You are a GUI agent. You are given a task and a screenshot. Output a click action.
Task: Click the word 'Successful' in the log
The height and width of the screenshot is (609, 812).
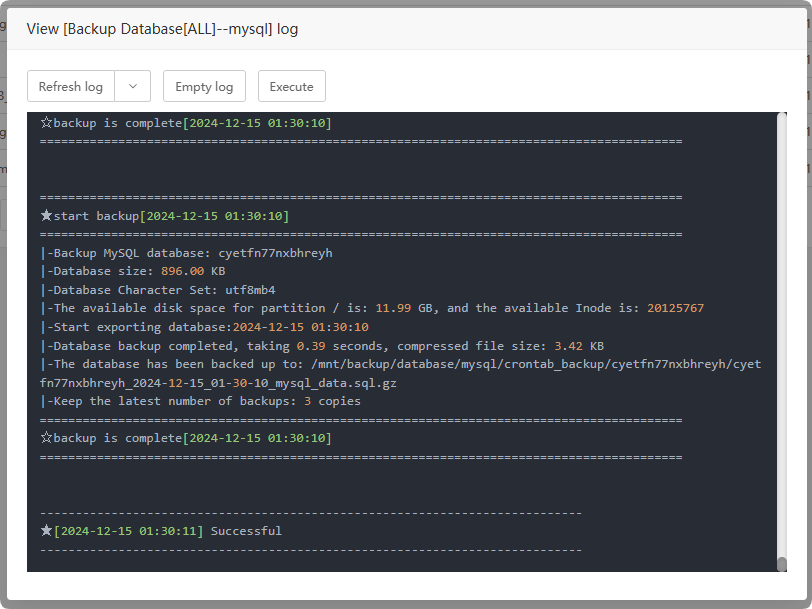246,531
